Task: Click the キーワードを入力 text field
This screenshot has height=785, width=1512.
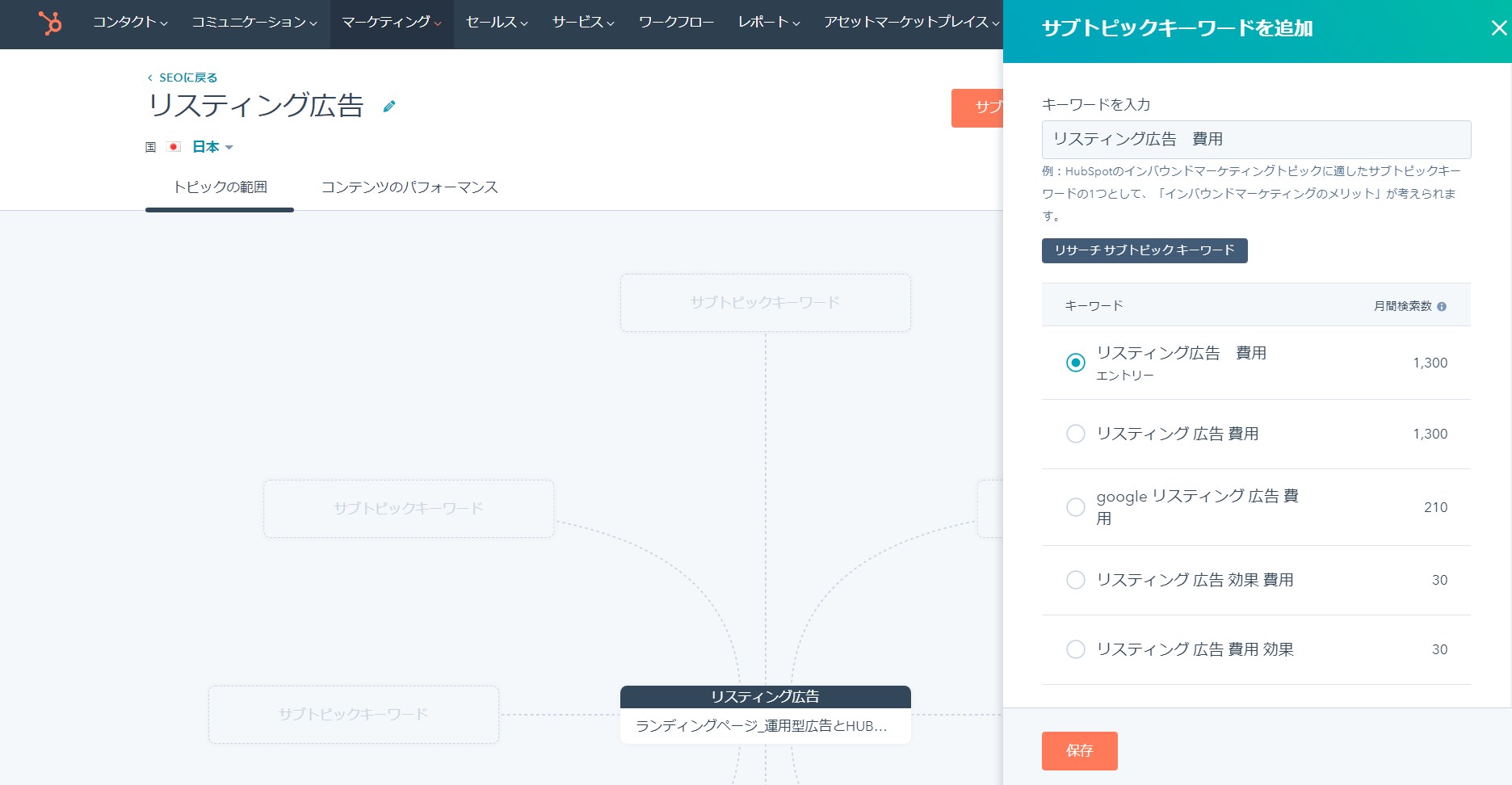Action: tap(1256, 140)
